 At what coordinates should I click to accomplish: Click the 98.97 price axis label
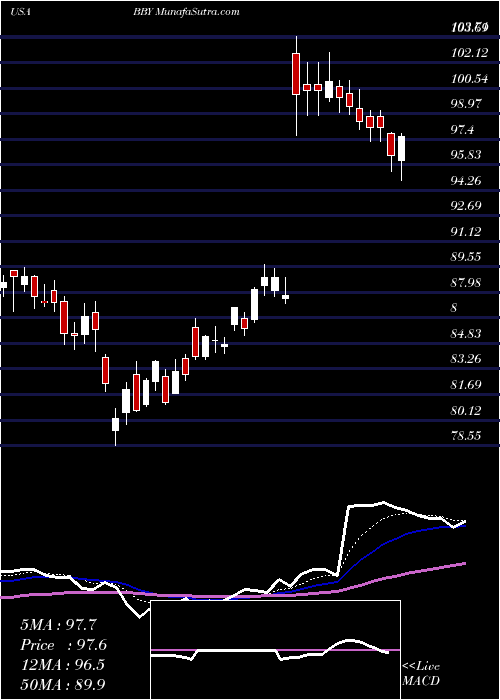[x=467, y=104]
